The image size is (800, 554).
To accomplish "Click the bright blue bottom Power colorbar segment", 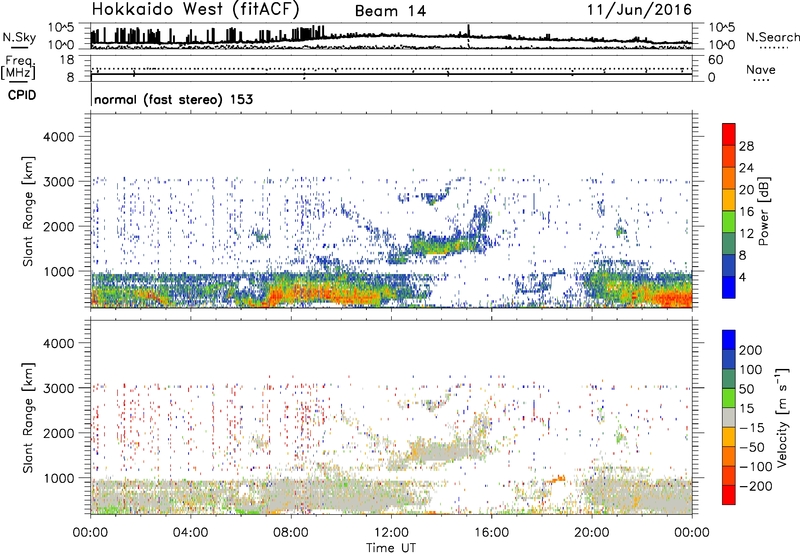I will pos(729,287).
